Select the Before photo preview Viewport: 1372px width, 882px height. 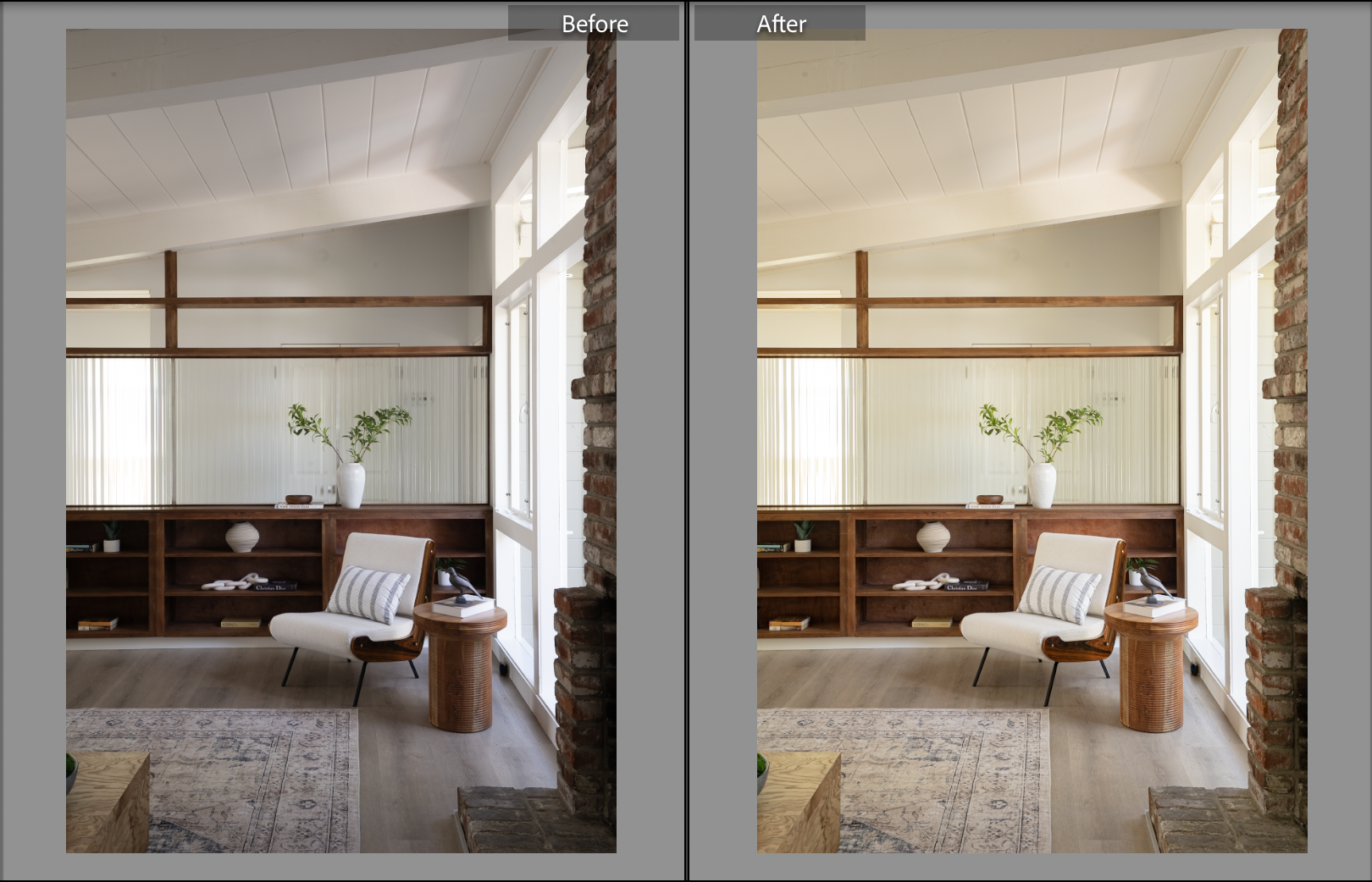(x=341, y=441)
